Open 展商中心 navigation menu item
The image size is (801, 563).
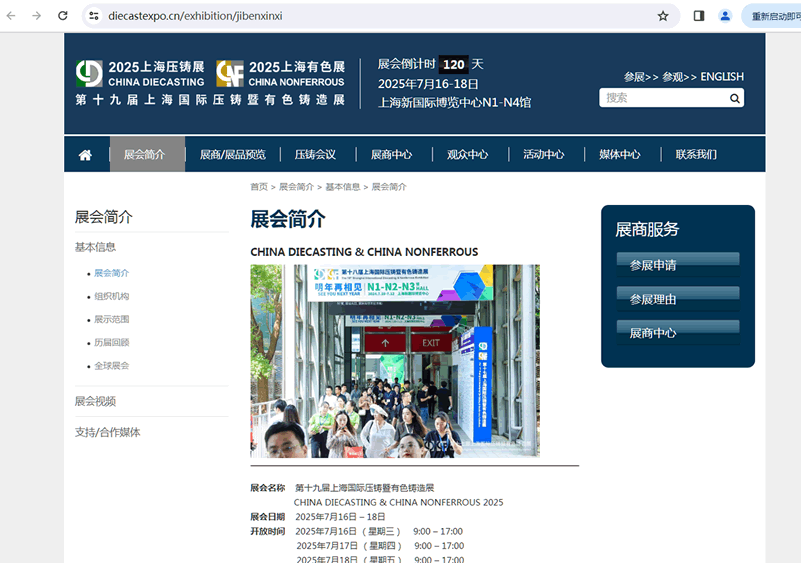tap(391, 154)
